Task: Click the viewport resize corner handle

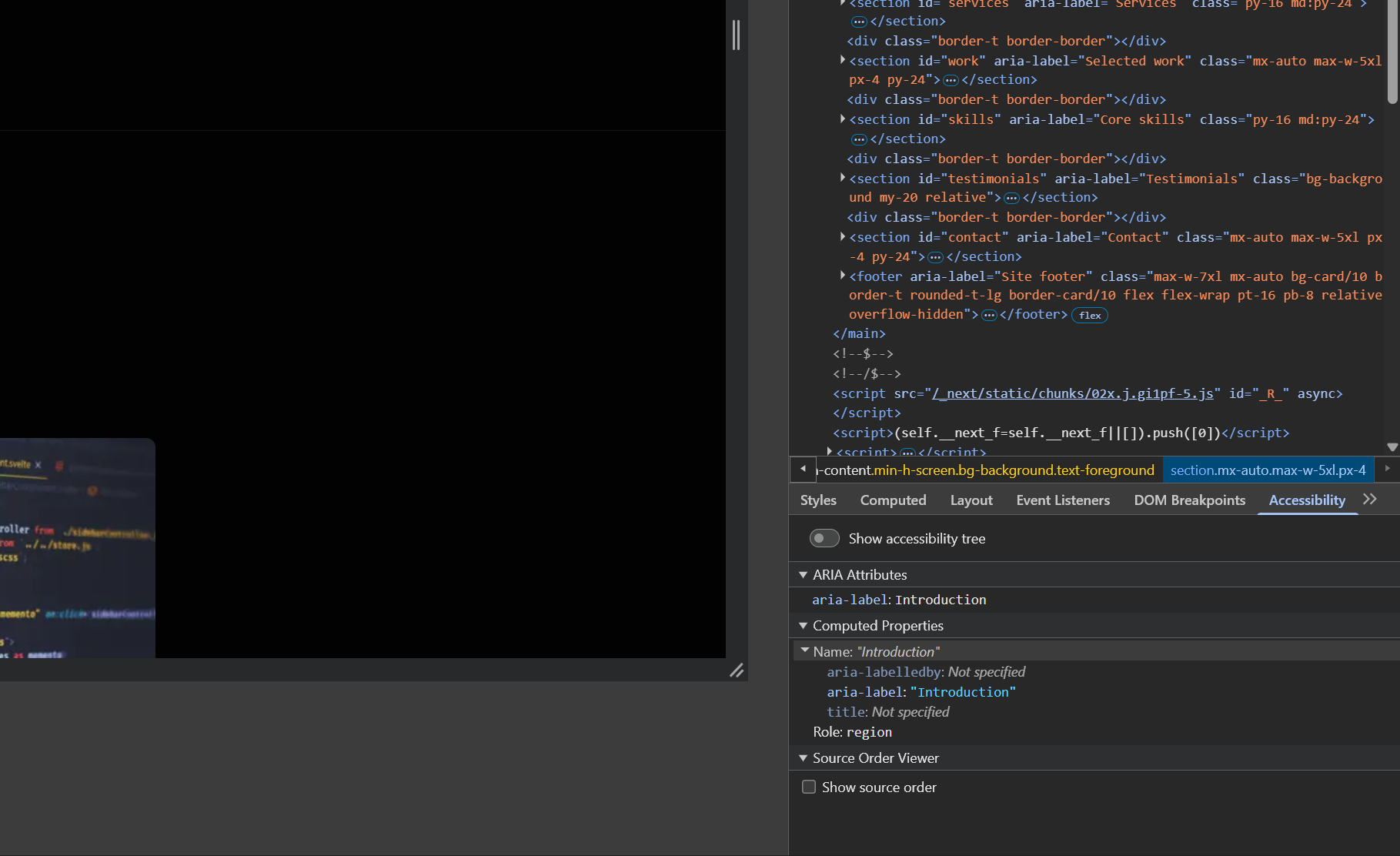Action: pyautogui.click(x=737, y=670)
